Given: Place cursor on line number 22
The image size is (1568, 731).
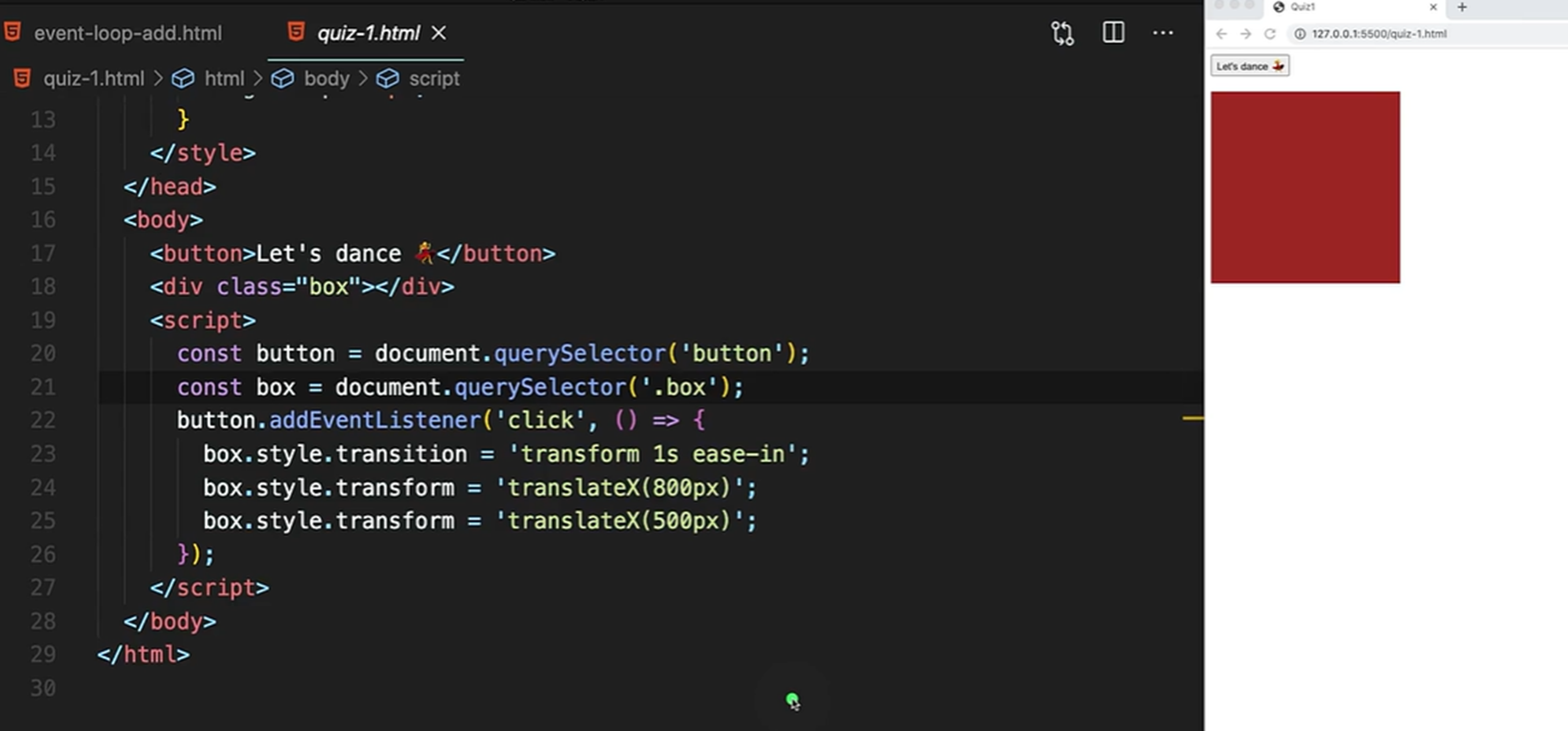Looking at the screenshot, I should pos(43,421).
